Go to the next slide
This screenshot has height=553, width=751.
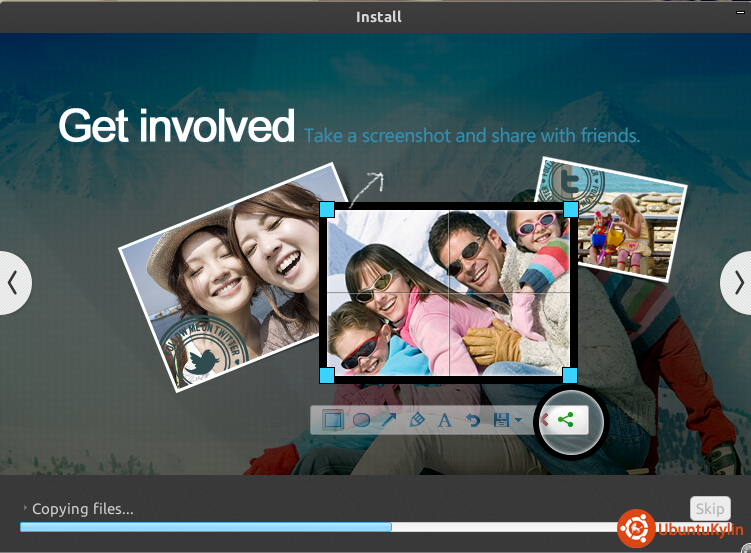point(737,283)
